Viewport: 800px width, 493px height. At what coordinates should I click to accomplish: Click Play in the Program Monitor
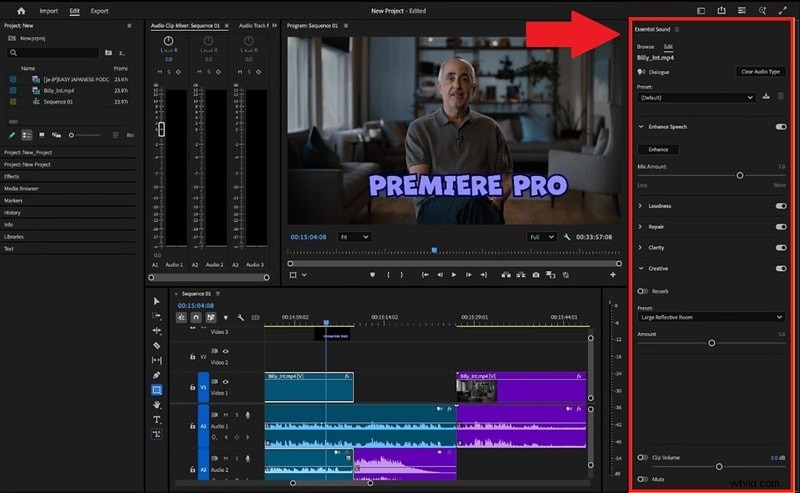click(x=454, y=275)
